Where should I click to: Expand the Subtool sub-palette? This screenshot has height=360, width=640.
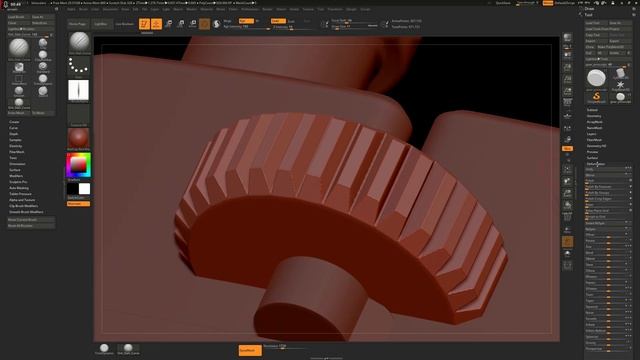point(592,110)
